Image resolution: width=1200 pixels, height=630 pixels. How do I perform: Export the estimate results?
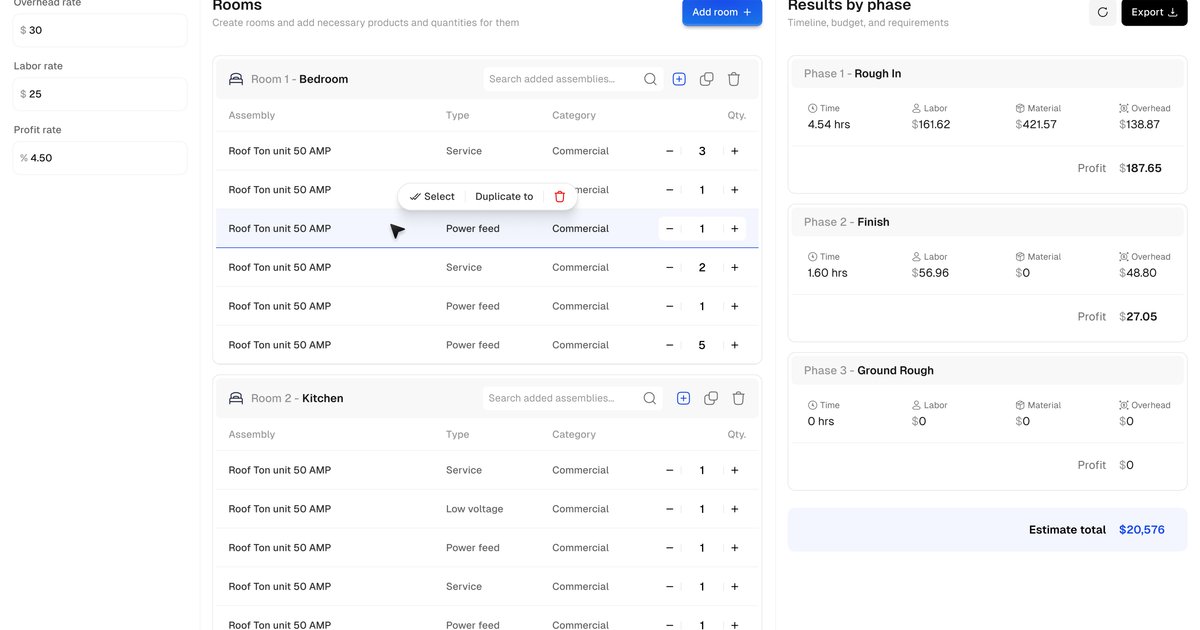click(1153, 12)
